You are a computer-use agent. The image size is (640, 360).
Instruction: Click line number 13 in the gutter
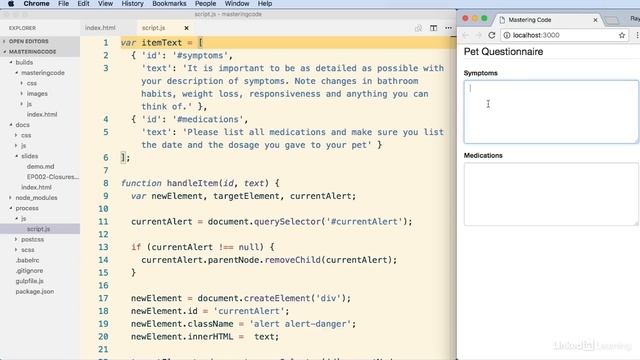pos(103,247)
